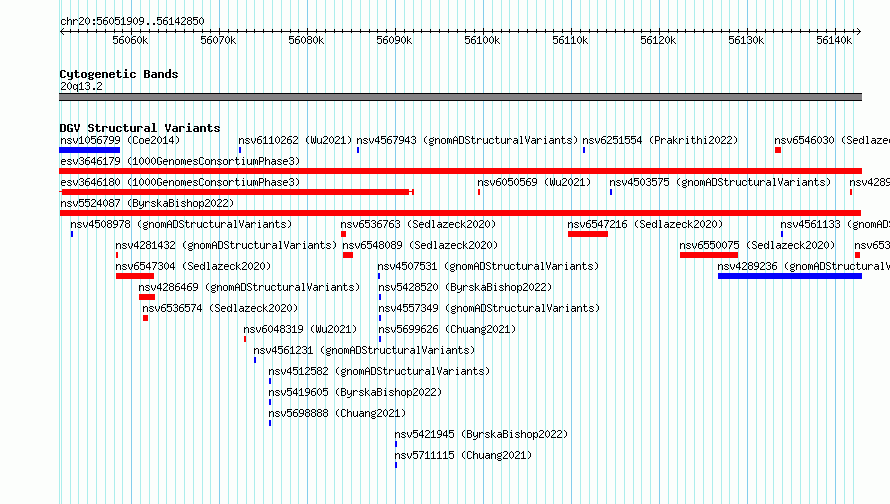Click the nsv5698888 (Chuang2021) label
The image size is (890, 504).
337,413
